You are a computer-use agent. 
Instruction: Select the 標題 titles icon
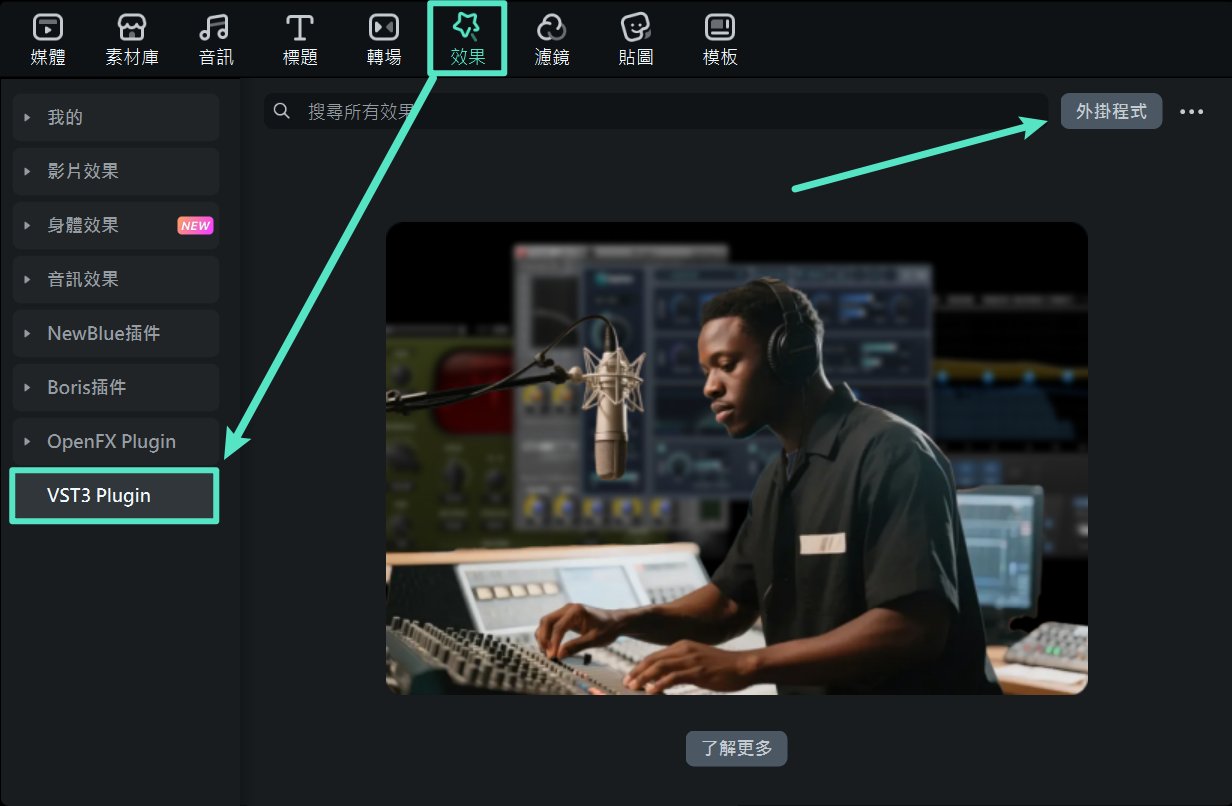(x=300, y=28)
